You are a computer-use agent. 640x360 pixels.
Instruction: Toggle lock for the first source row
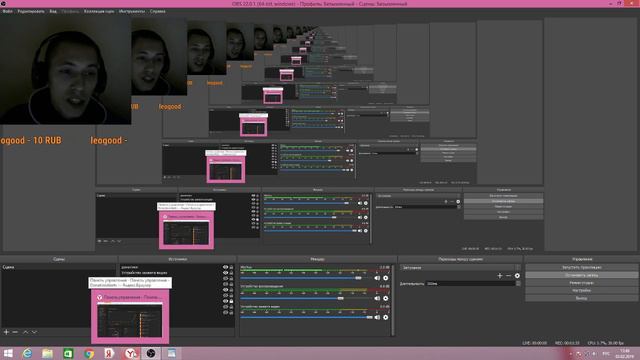(231, 267)
